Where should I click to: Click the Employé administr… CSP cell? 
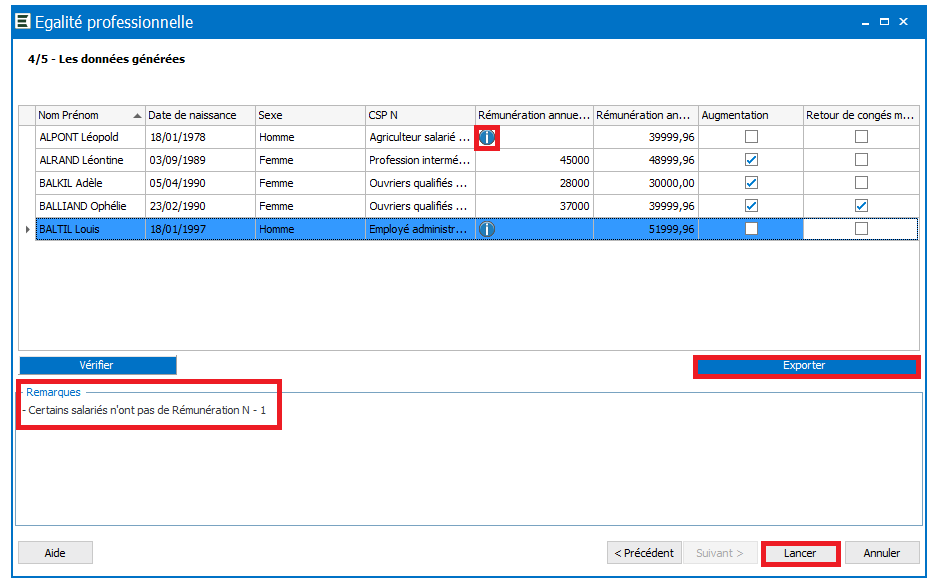(420, 229)
